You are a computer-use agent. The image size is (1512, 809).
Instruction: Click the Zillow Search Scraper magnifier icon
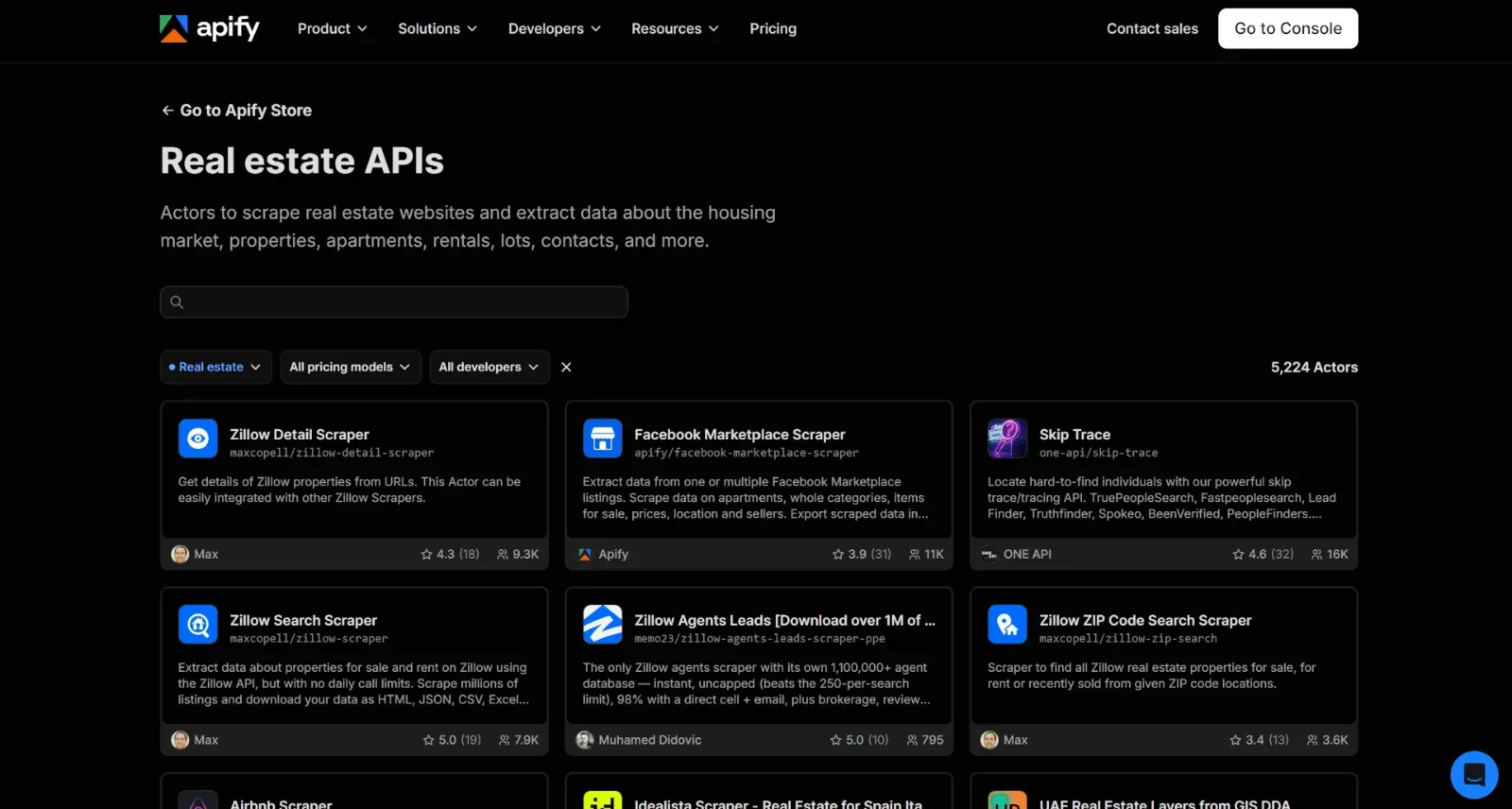(198, 625)
